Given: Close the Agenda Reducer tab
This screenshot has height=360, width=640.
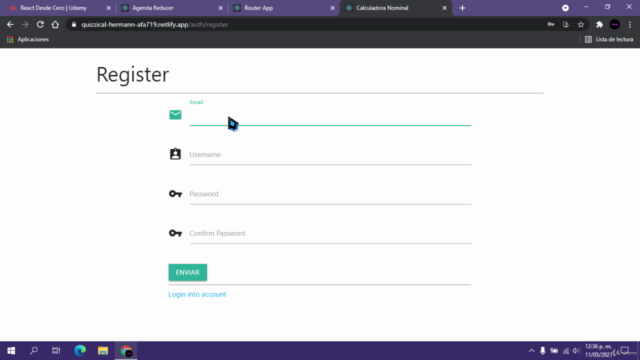Looking at the screenshot, I should pos(220,8).
